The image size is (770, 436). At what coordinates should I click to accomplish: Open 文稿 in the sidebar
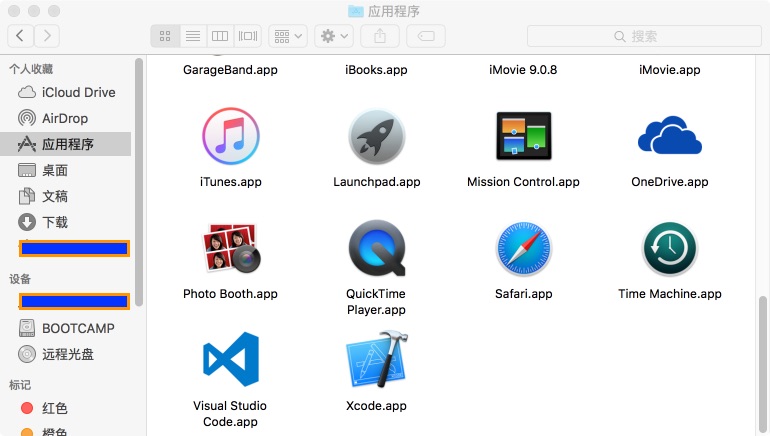point(66,196)
